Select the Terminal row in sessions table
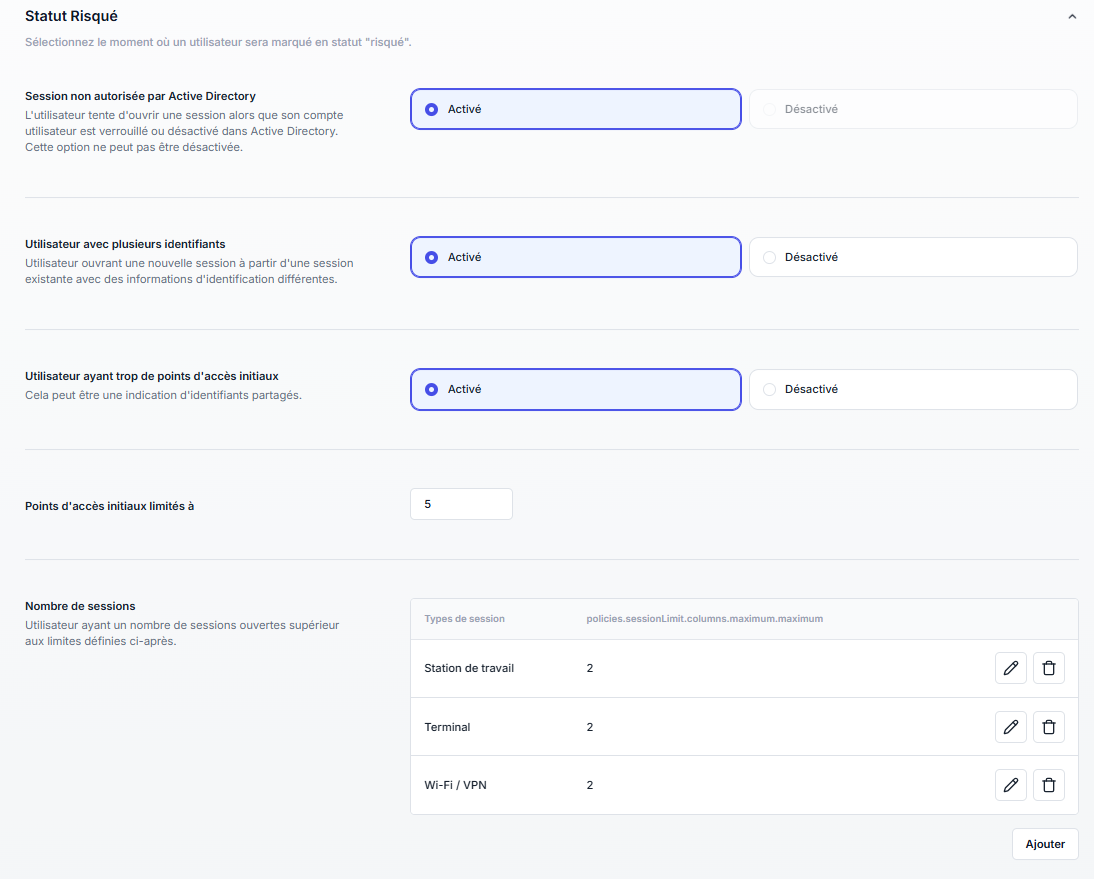The image size is (1094, 879). pyautogui.click(x=447, y=727)
